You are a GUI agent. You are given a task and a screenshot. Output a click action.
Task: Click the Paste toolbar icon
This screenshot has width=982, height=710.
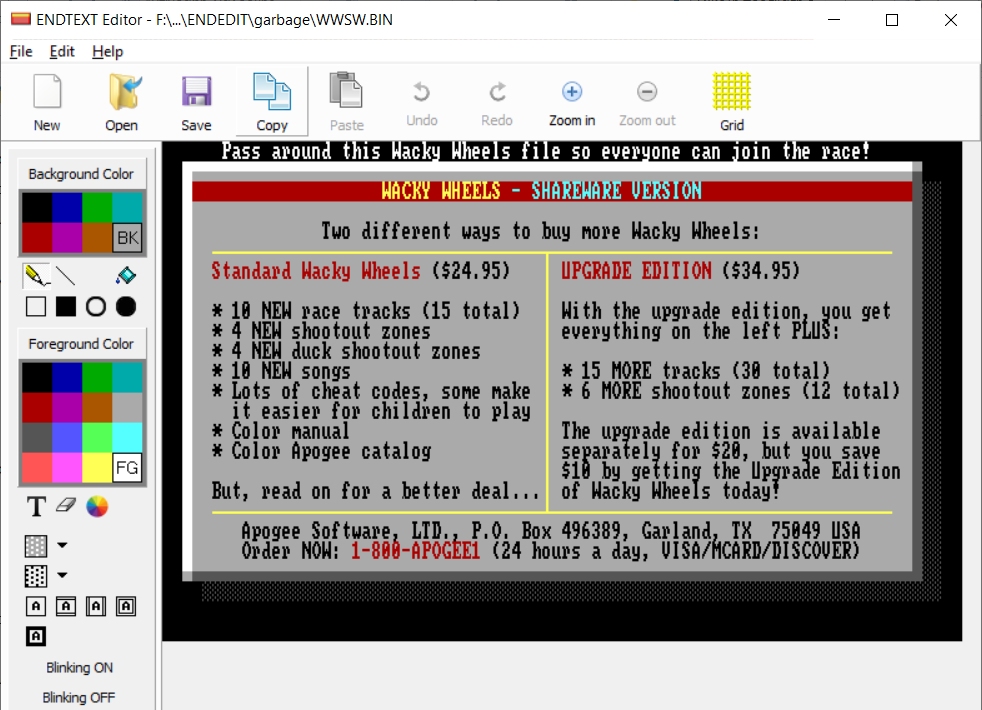(x=346, y=101)
